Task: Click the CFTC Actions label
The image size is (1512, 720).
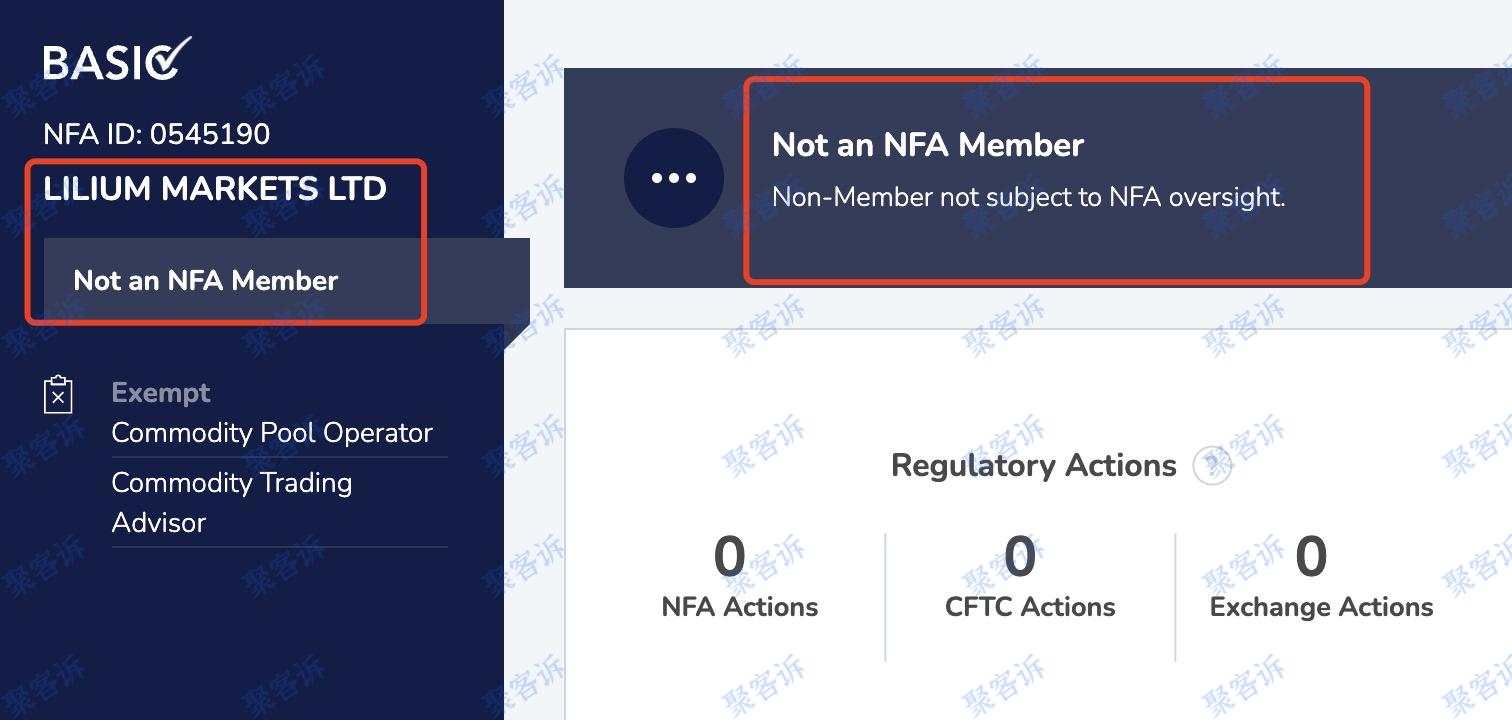Action: click(x=1030, y=607)
